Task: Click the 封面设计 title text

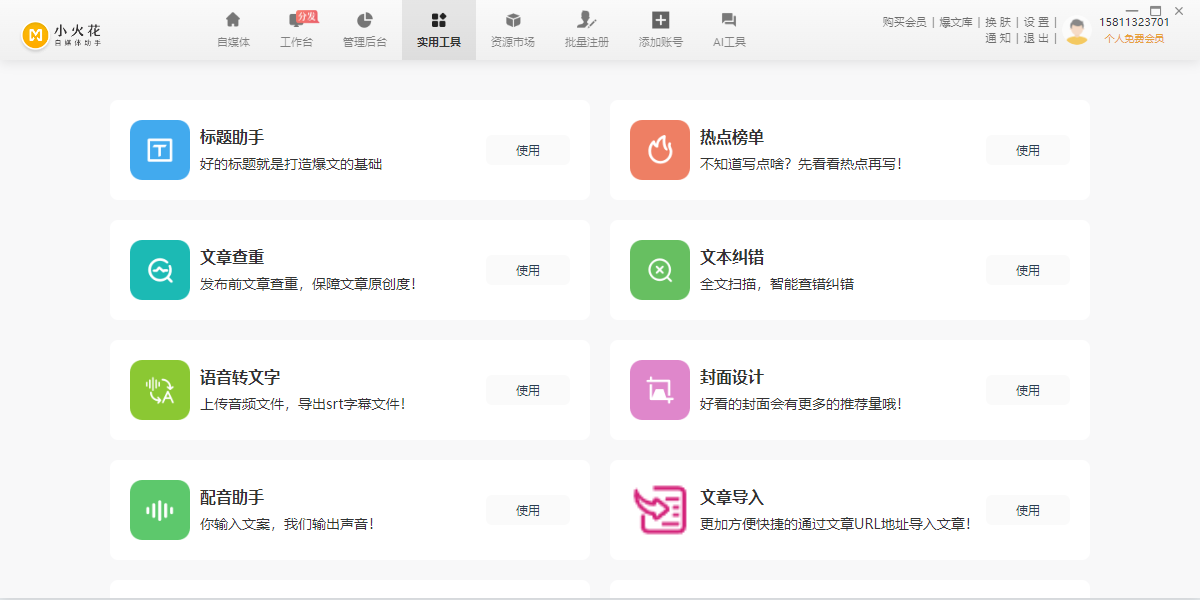Action: [732, 378]
